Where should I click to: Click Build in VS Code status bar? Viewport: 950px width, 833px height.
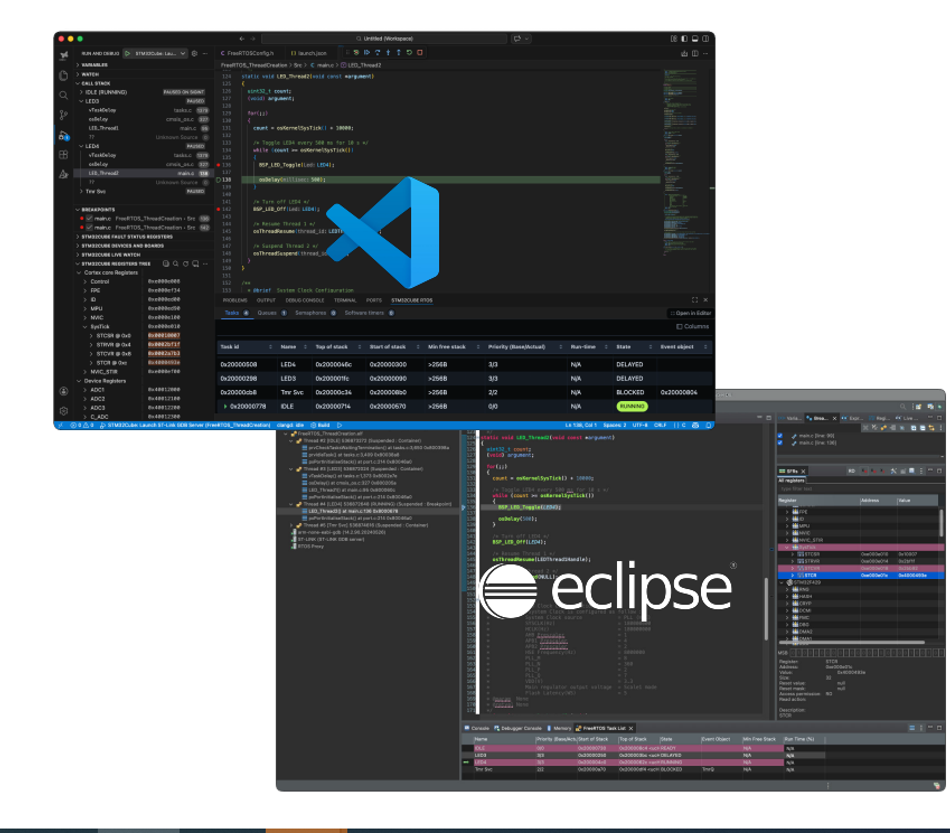[321, 425]
